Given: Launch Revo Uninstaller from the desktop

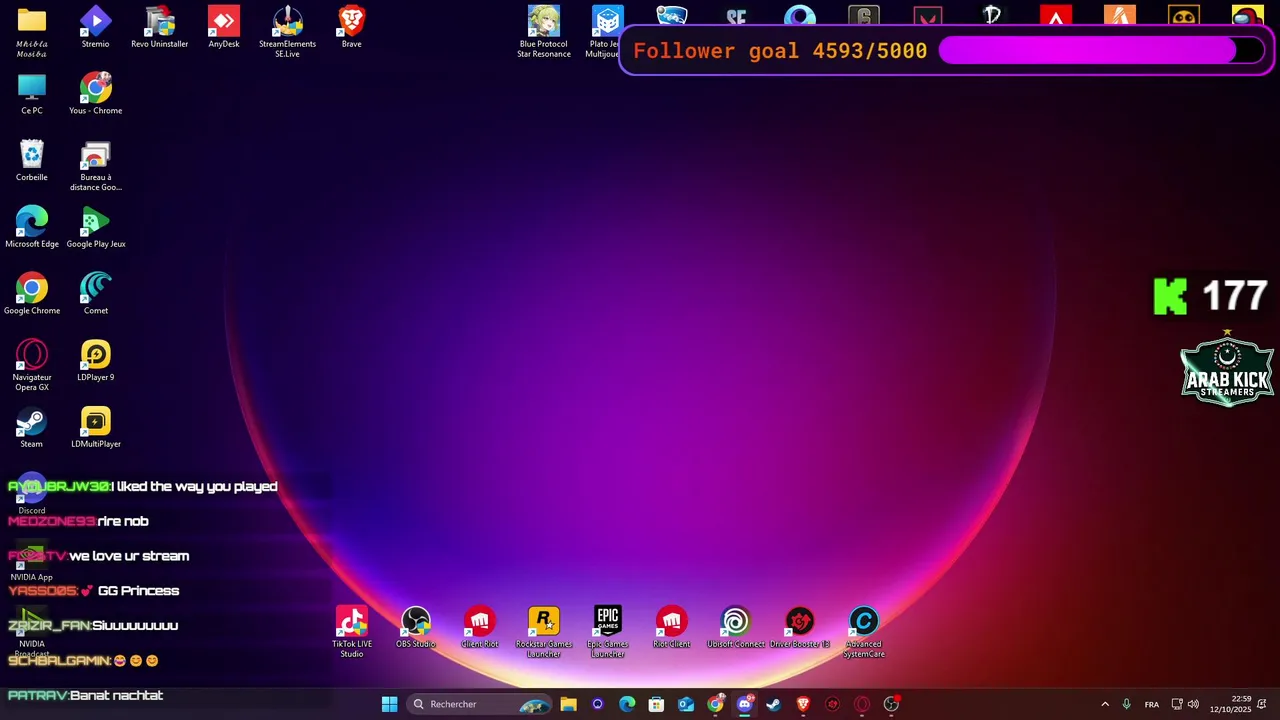Looking at the screenshot, I should pyautogui.click(x=160, y=27).
